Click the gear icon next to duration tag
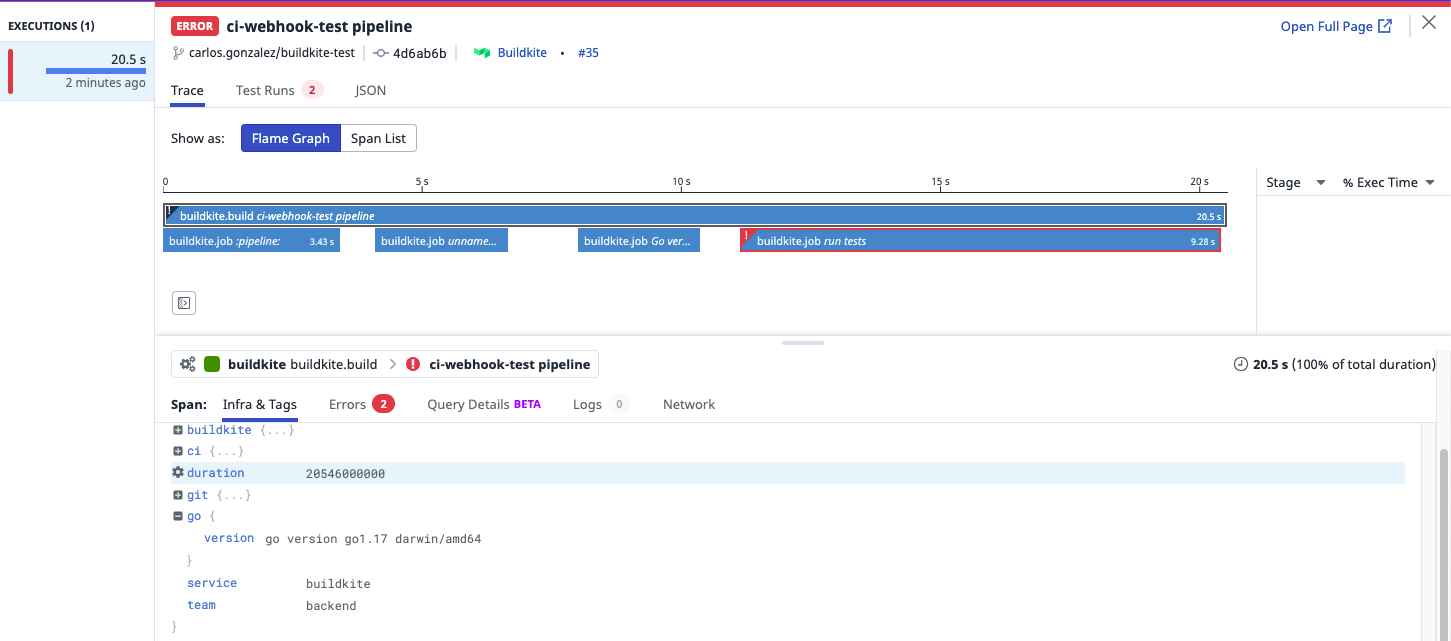1451x641 pixels. [x=178, y=473]
